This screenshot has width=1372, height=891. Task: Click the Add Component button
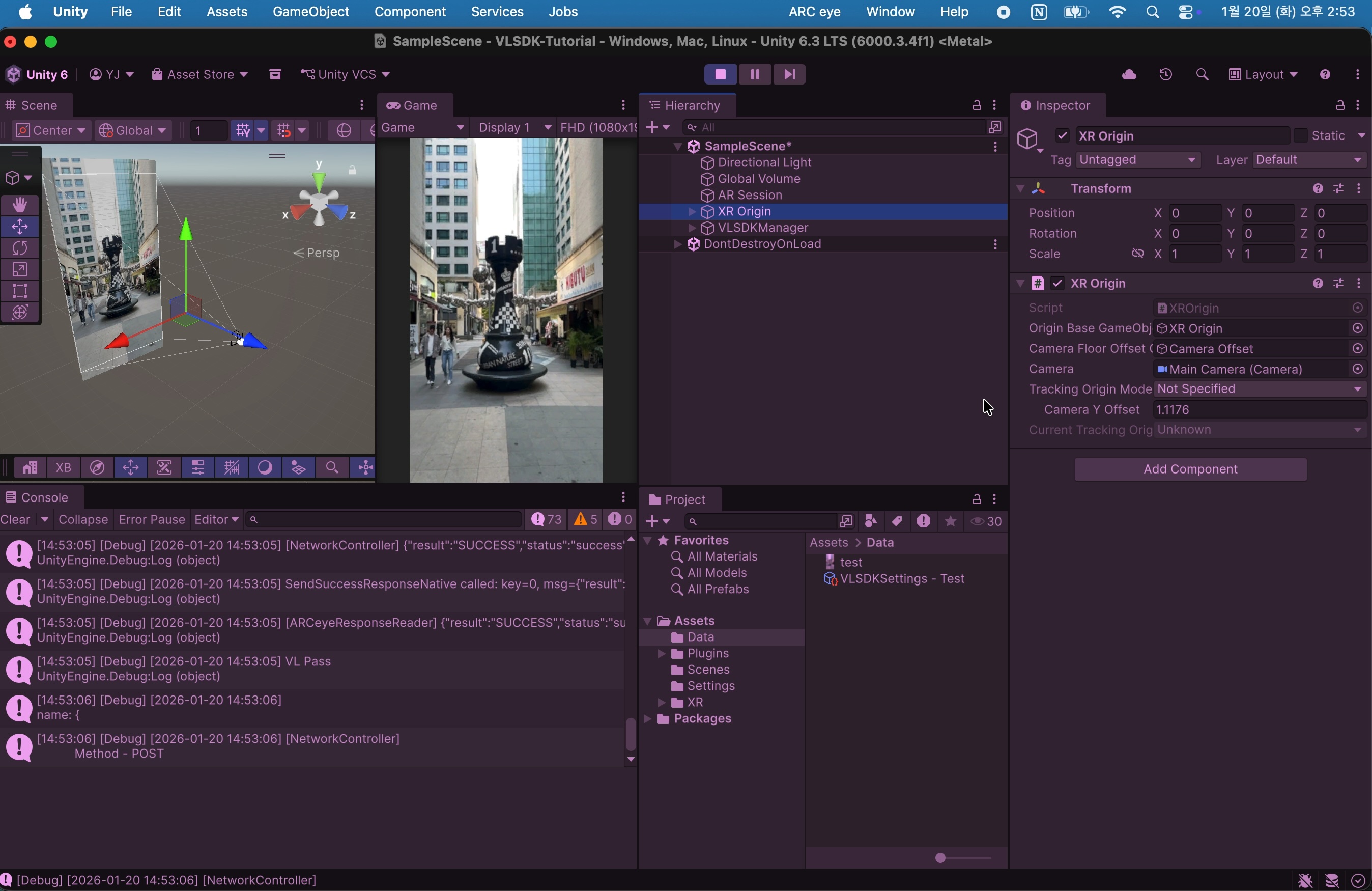click(1190, 469)
